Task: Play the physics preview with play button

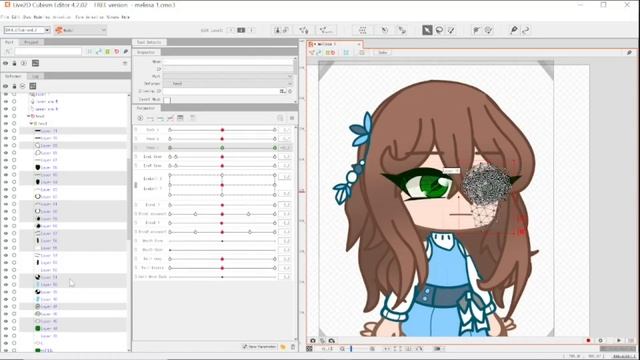Action: tap(619, 340)
